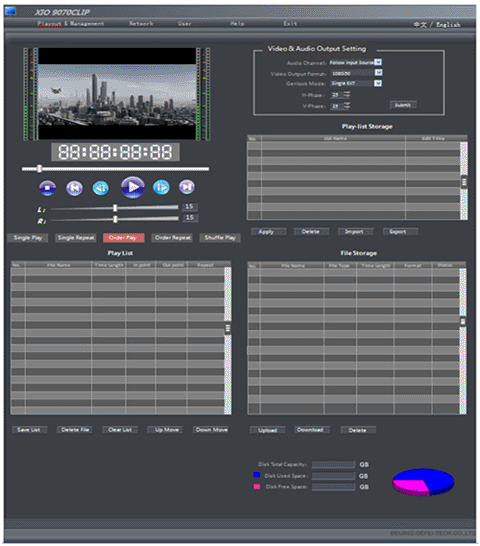The height and width of the screenshot is (546, 480).
Task: Click the pink Disk Free Space swatch
Action: tap(257, 486)
